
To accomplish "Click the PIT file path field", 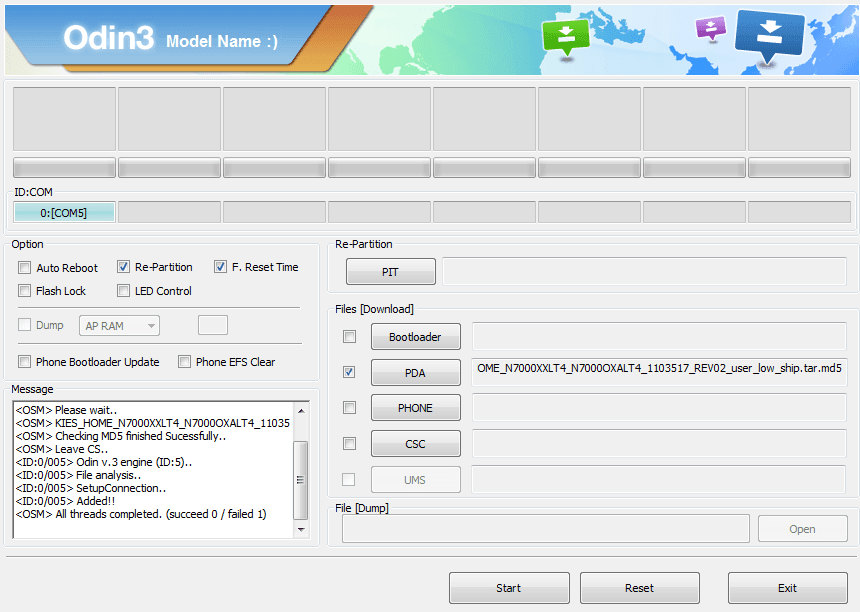I will (644, 271).
